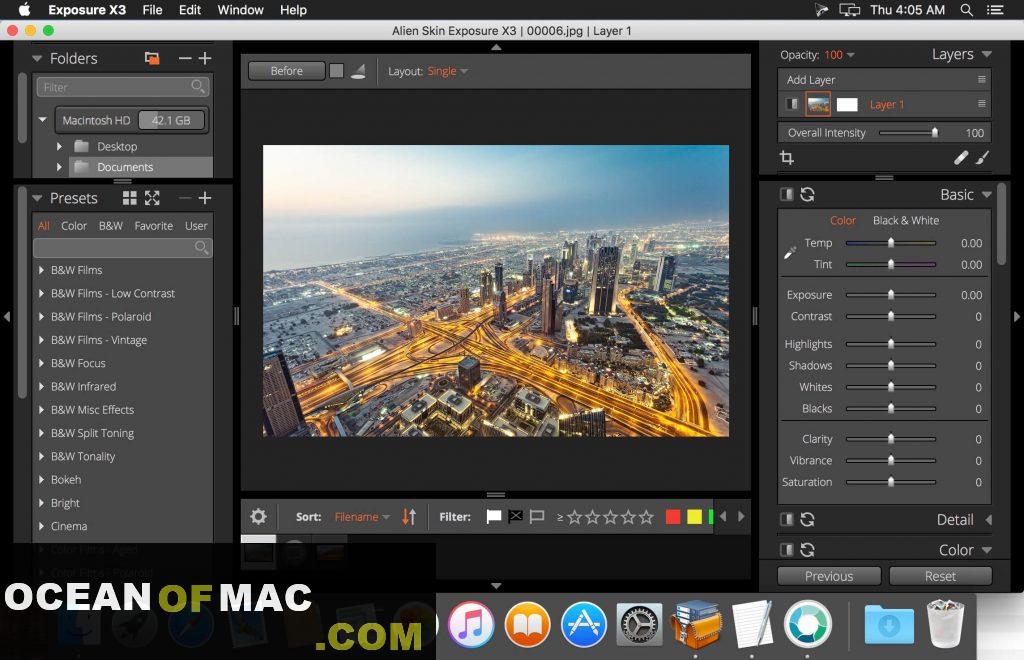Expand the Documents folder
1024x660 pixels.
[59, 167]
